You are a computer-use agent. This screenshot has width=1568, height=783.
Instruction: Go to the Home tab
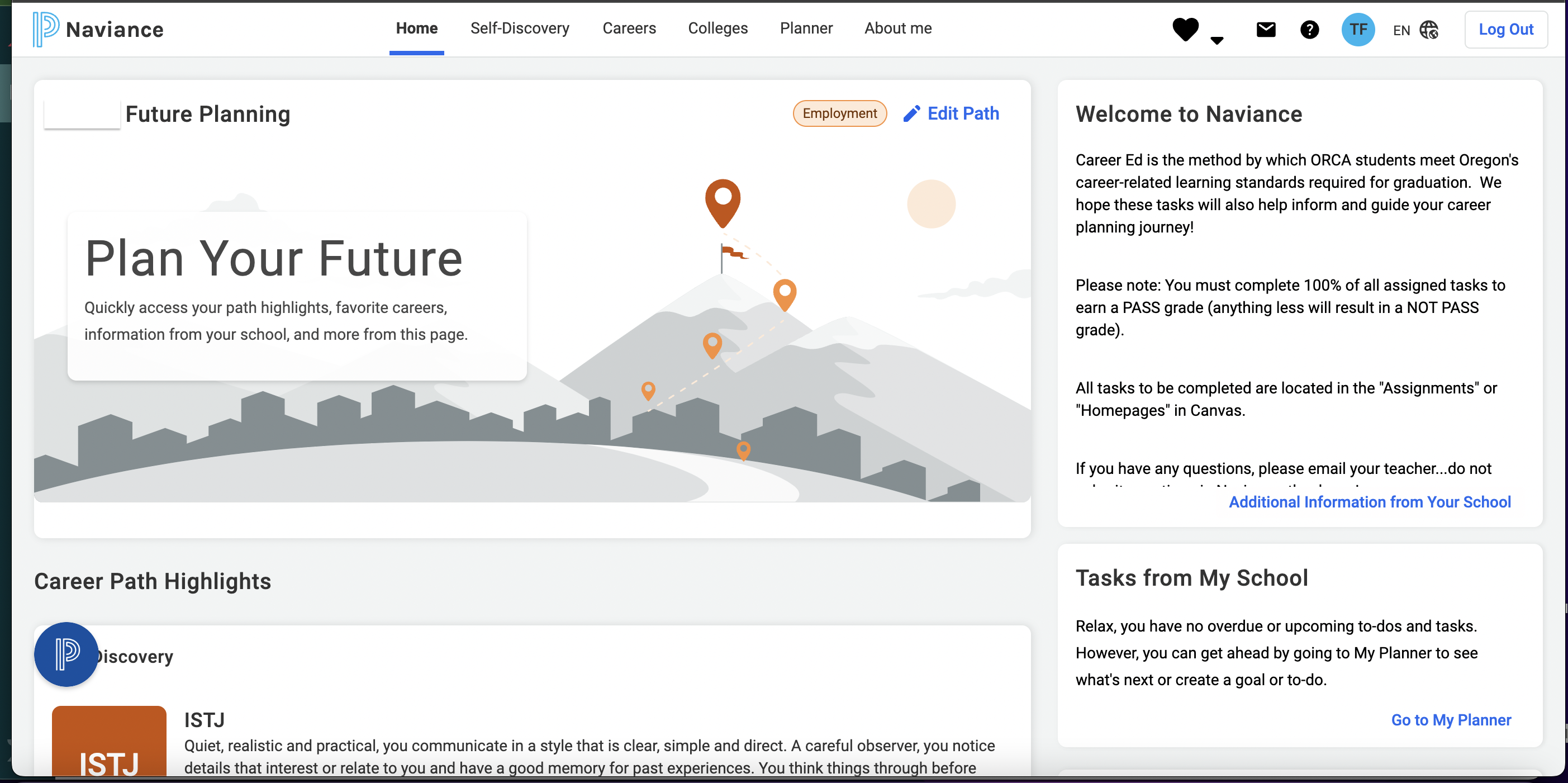pyautogui.click(x=416, y=28)
